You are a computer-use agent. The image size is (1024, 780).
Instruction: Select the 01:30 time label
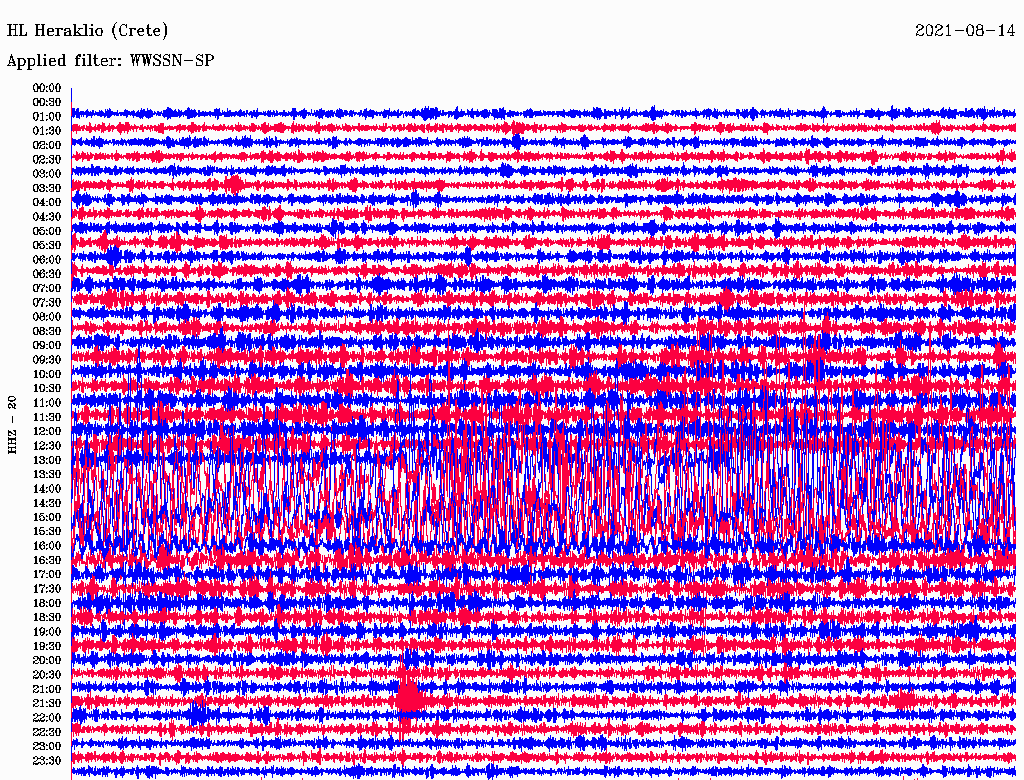[47, 131]
